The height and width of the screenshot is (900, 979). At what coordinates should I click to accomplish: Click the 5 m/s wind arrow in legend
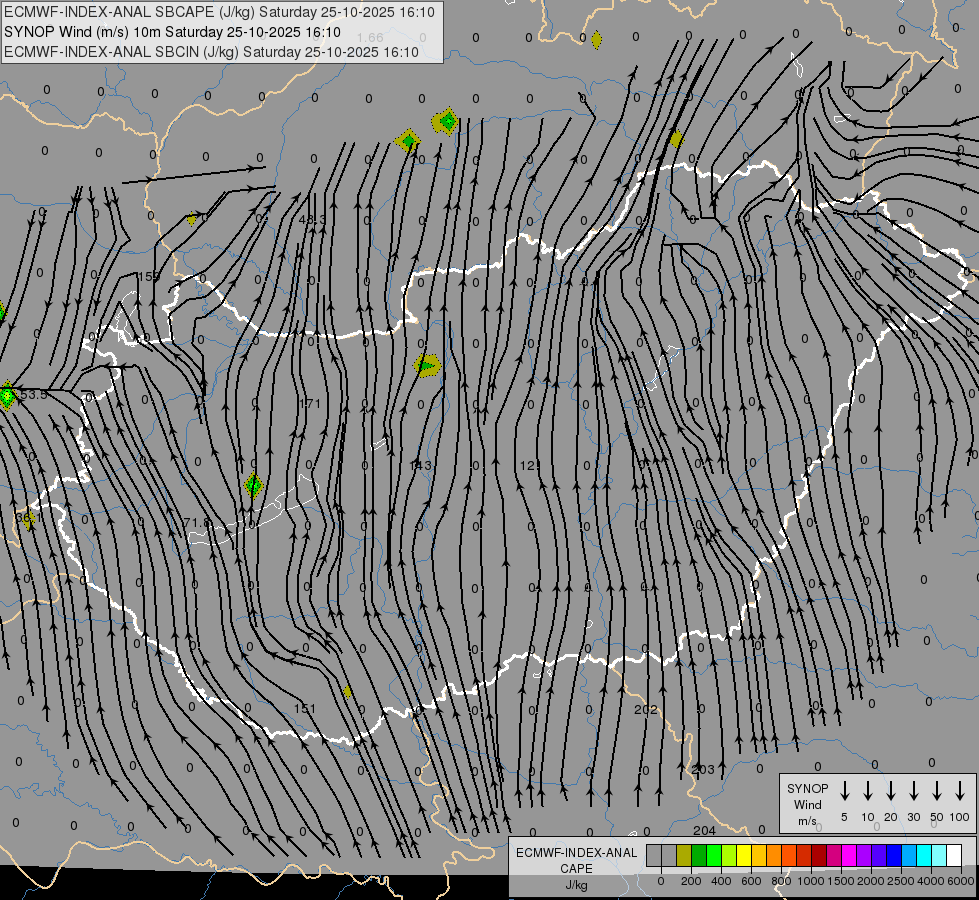tap(844, 790)
